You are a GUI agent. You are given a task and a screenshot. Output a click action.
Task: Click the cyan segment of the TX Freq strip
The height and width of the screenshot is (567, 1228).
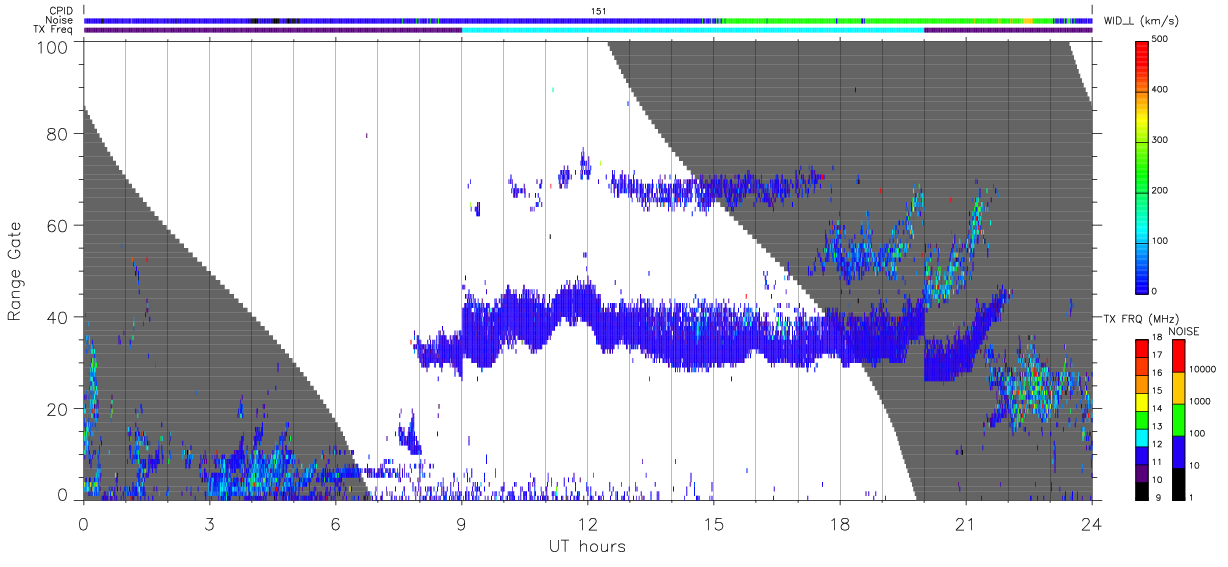[693, 30]
